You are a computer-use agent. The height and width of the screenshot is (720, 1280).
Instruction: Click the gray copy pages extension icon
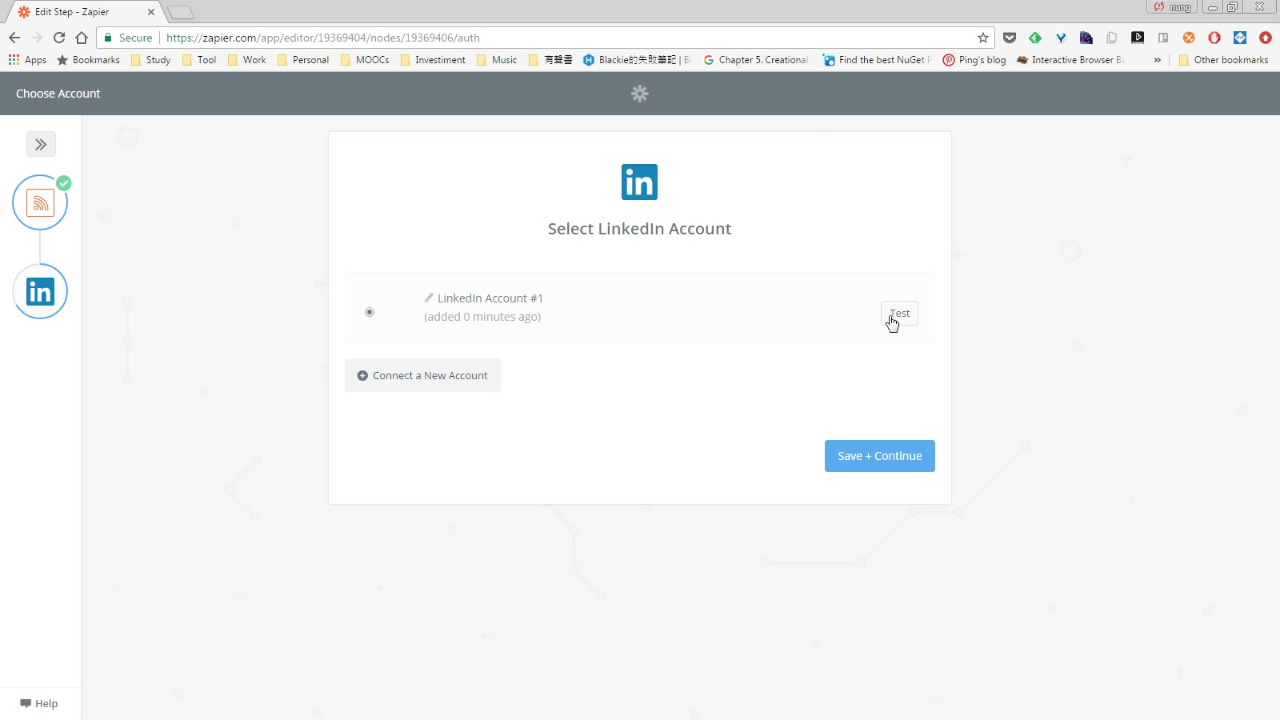pyautogui.click(x=1112, y=38)
